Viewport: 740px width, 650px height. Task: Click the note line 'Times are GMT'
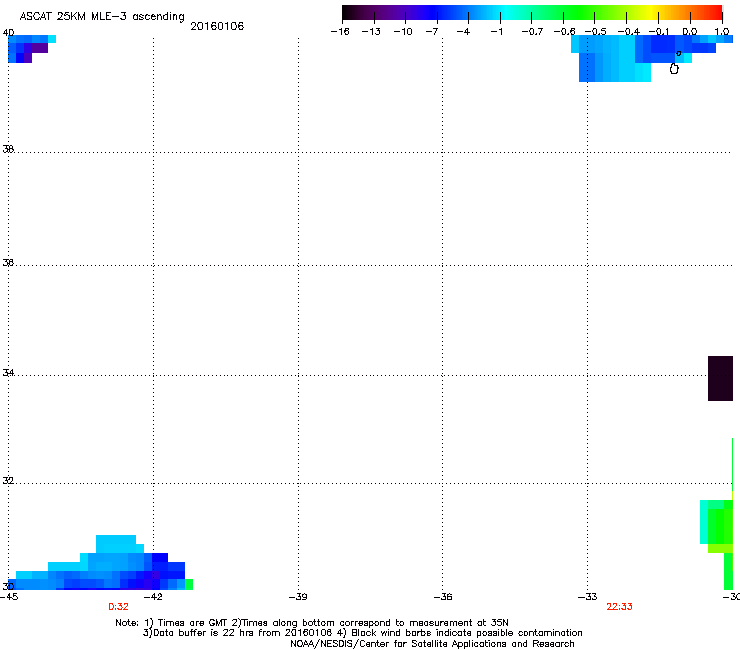coord(186,623)
